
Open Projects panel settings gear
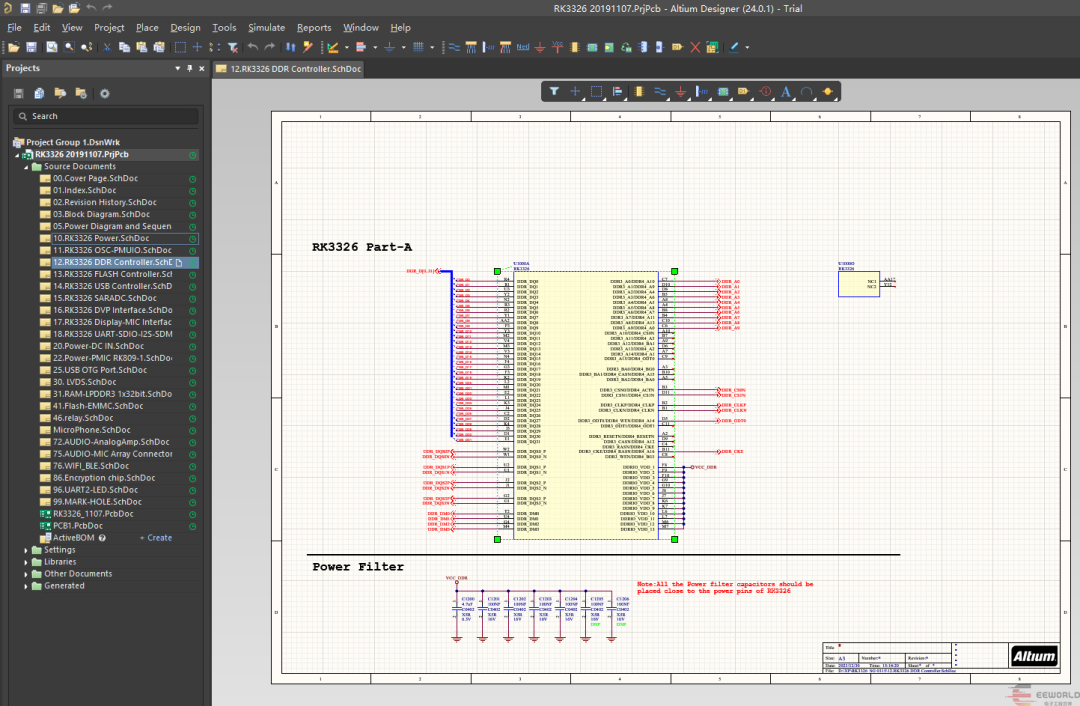[104, 93]
